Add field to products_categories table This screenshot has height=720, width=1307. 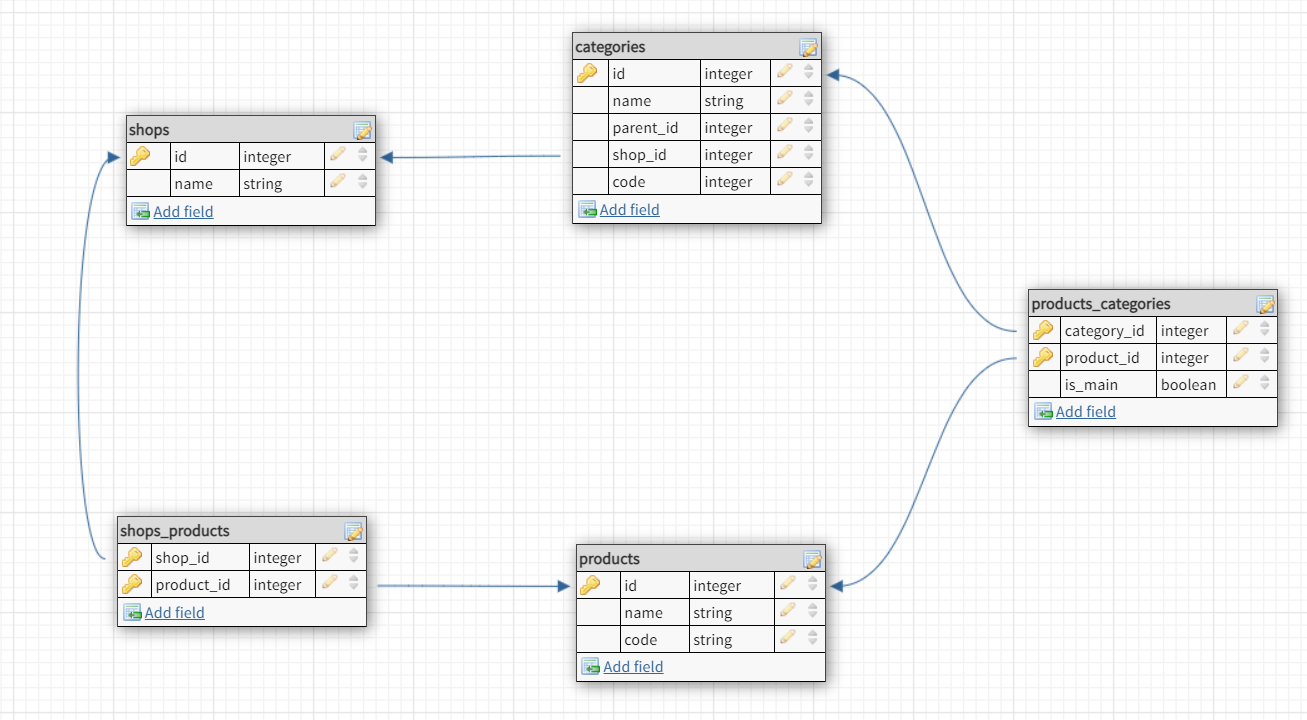(x=1085, y=411)
